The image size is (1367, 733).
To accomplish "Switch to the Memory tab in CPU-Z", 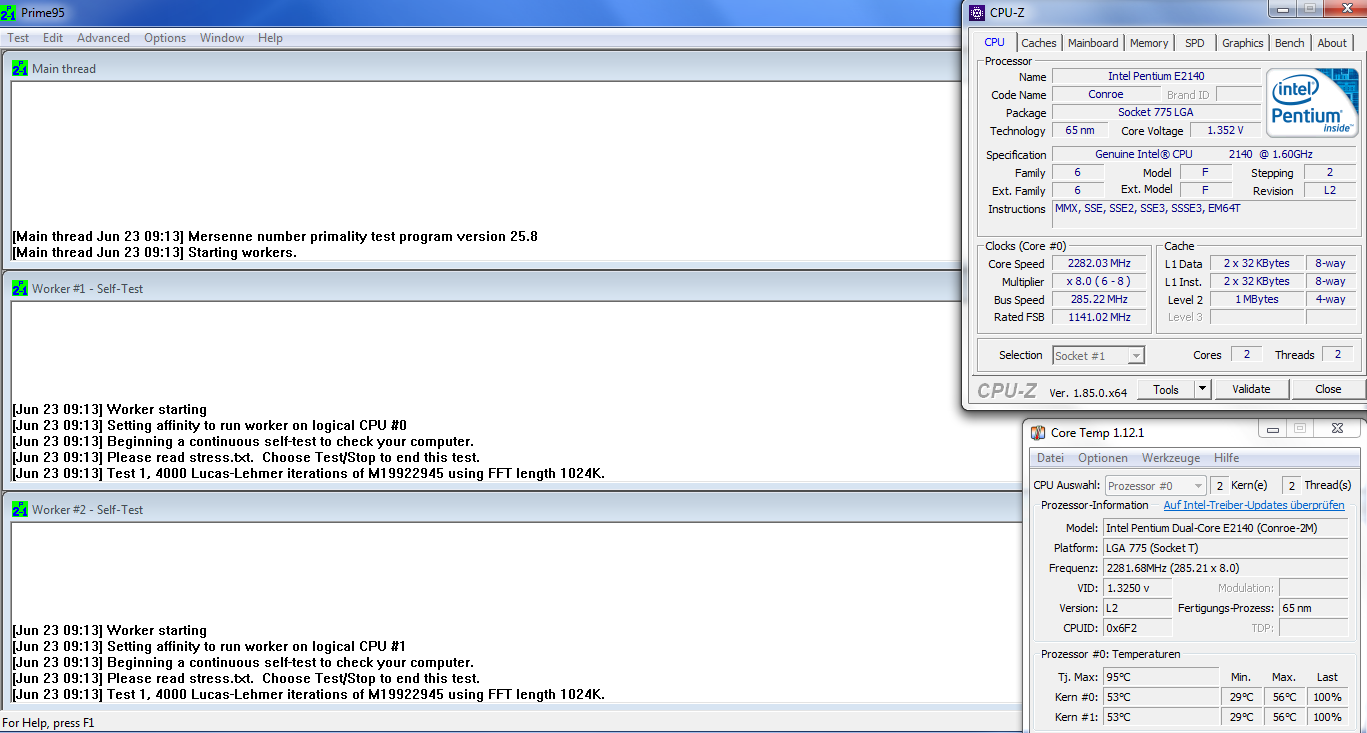I will point(1149,43).
